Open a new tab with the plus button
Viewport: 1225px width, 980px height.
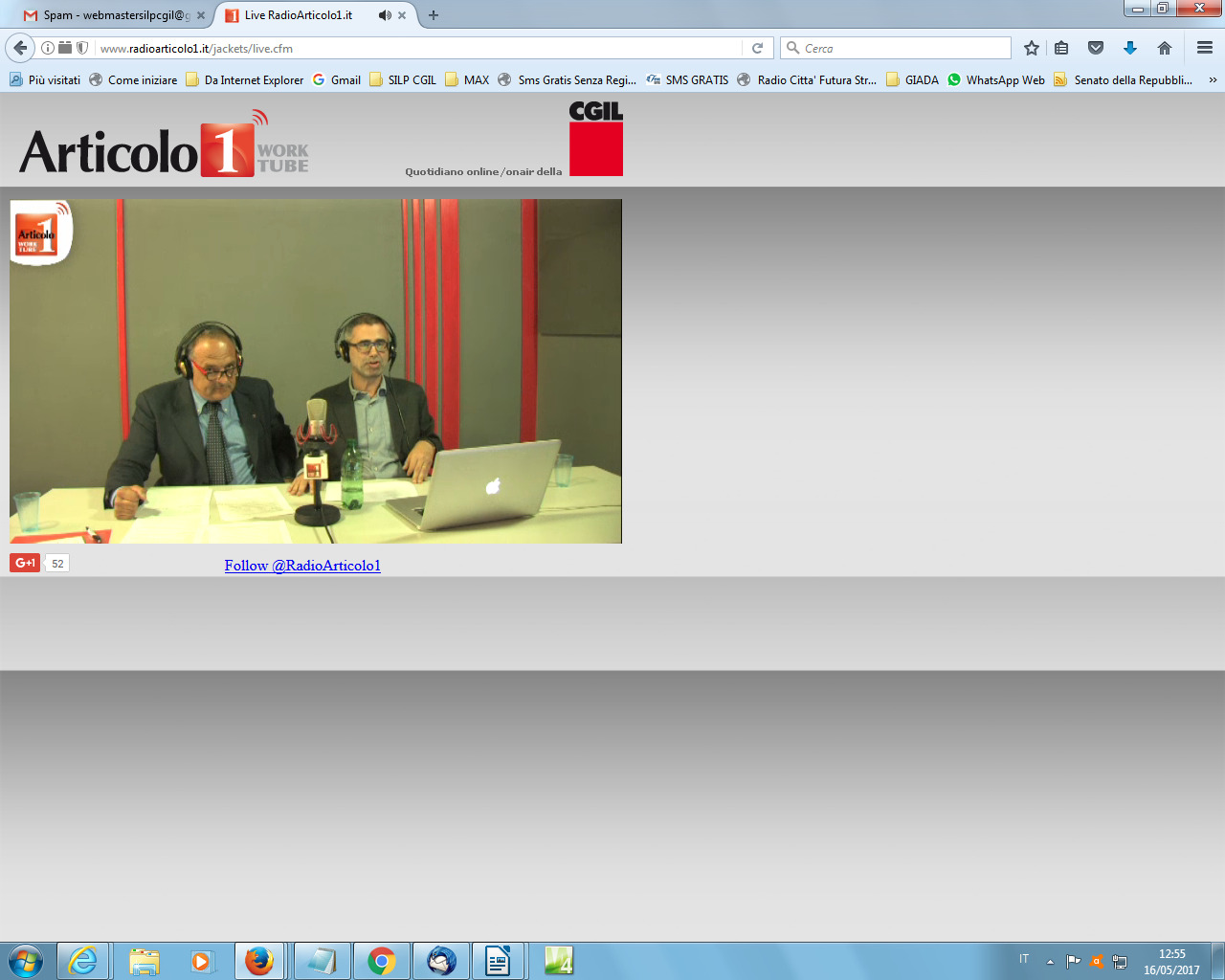(x=434, y=15)
